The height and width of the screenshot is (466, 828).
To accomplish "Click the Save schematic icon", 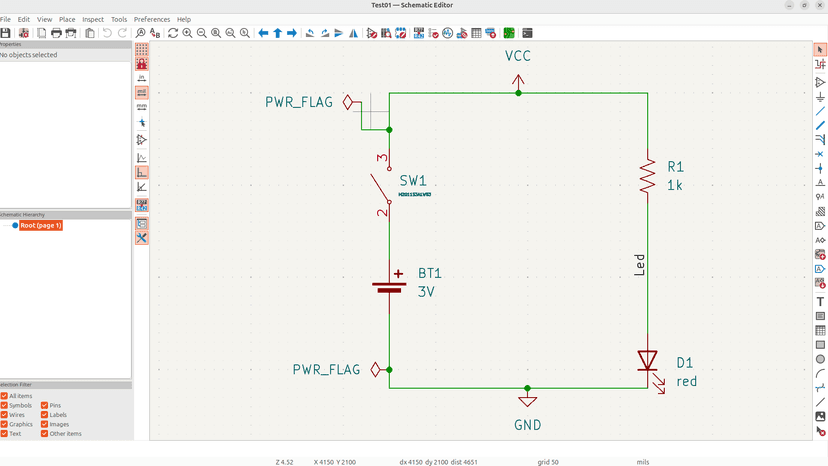I will [x=6, y=33].
